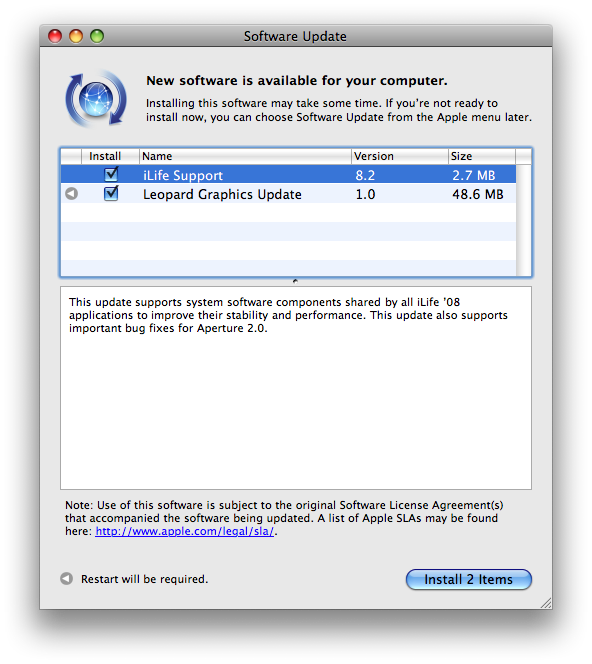Click the 'Restart will be required.' text
The width and height of the screenshot is (592, 664).
tap(144, 579)
